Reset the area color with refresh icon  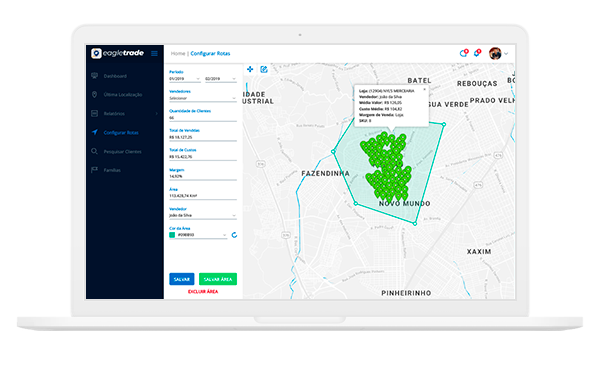(234, 235)
